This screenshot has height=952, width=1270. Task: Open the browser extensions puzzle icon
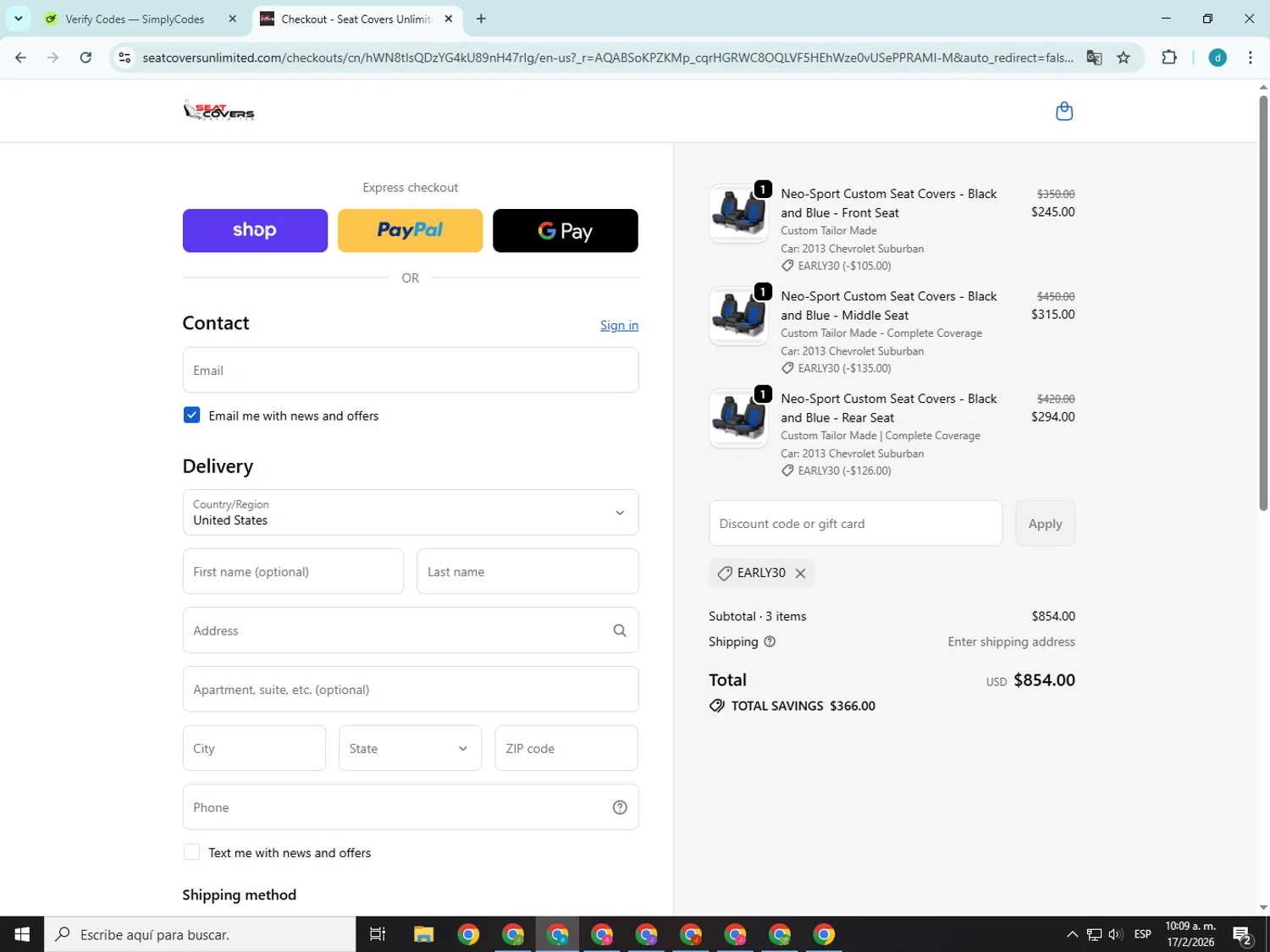[x=1169, y=58]
